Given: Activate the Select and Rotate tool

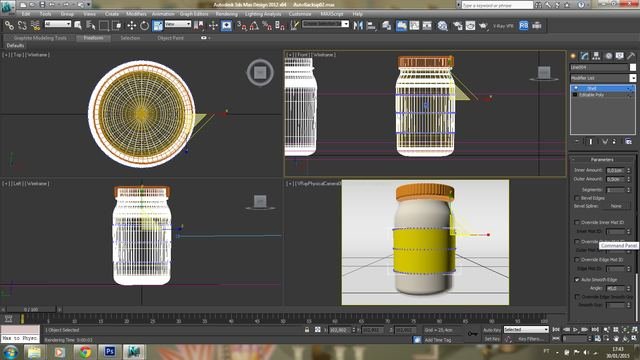Looking at the screenshot, I should pyautogui.click(x=144, y=26).
